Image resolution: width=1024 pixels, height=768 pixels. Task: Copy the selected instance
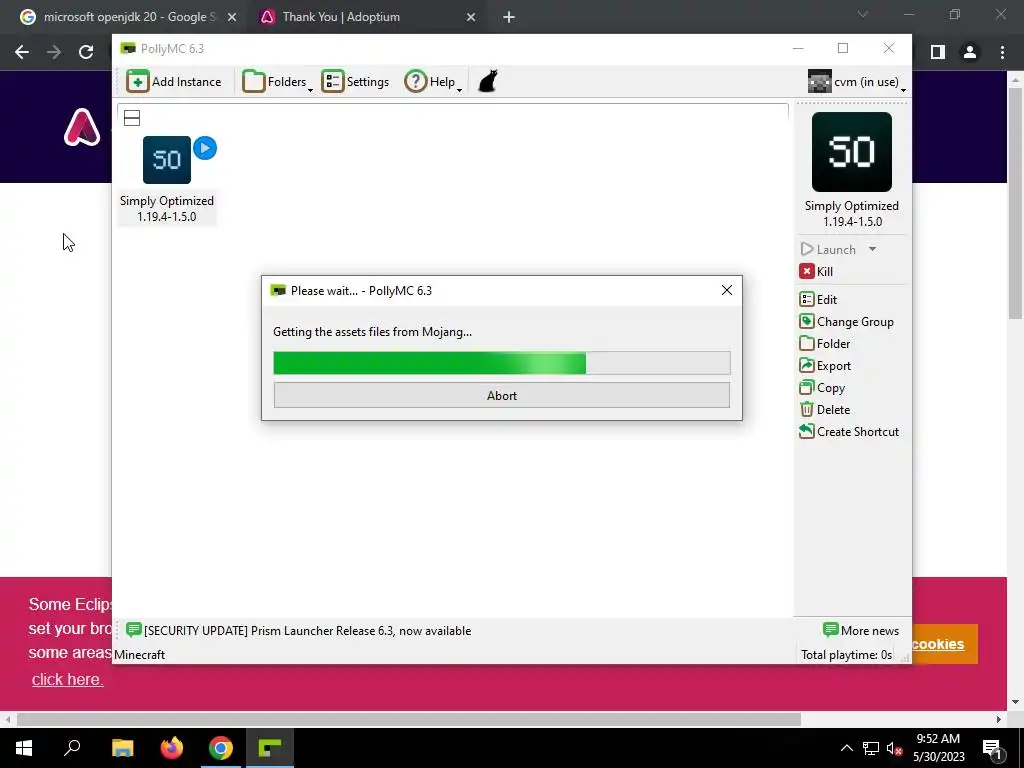822,388
